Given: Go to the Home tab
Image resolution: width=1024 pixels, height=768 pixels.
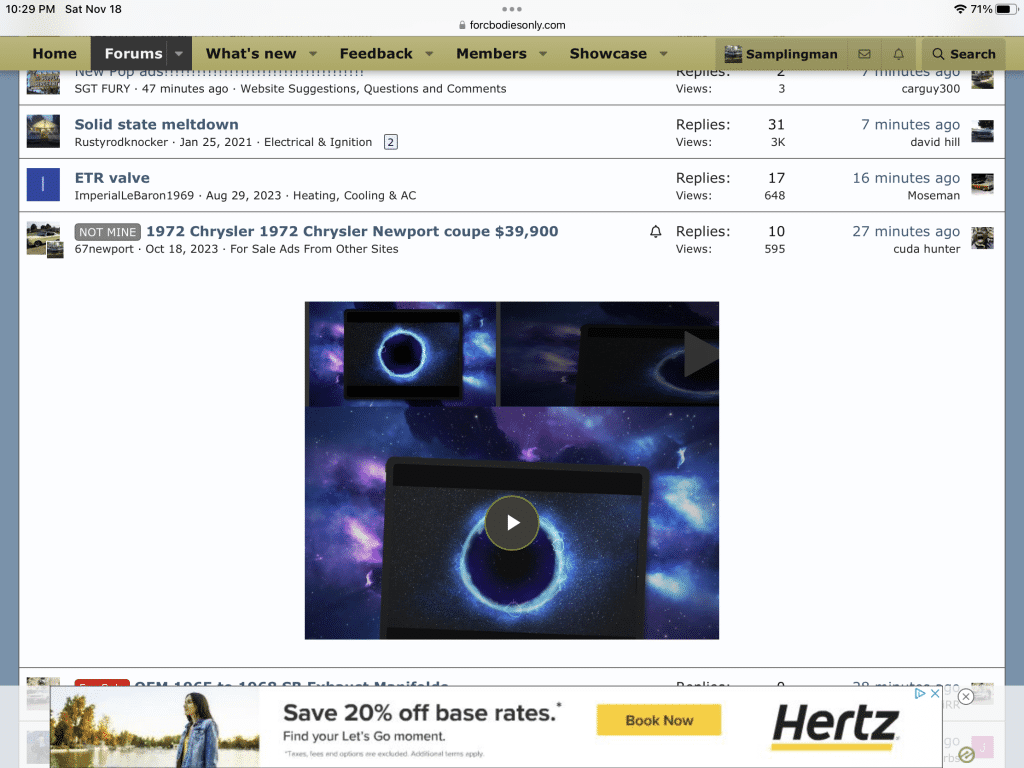Looking at the screenshot, I should 54,54.
